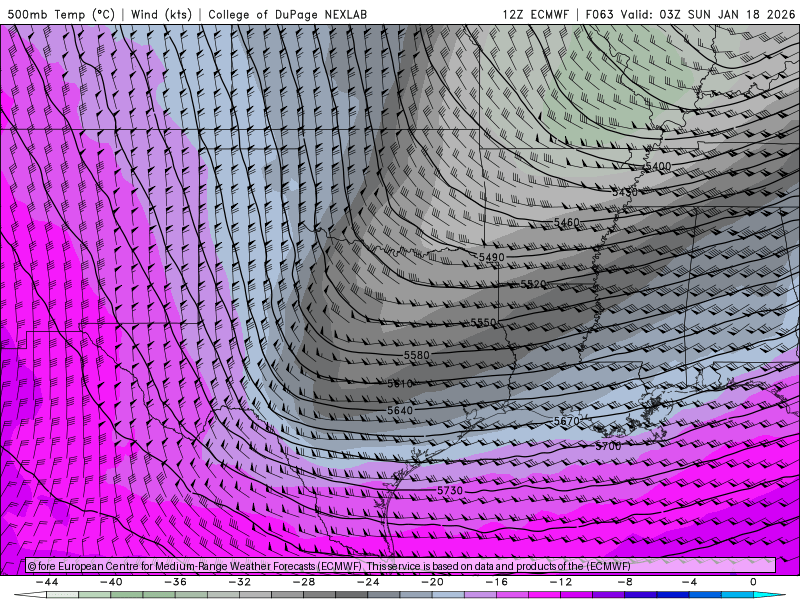800x600 pixels.
Task: Click the -40 colorbar scale label
Action: [111, 582]
